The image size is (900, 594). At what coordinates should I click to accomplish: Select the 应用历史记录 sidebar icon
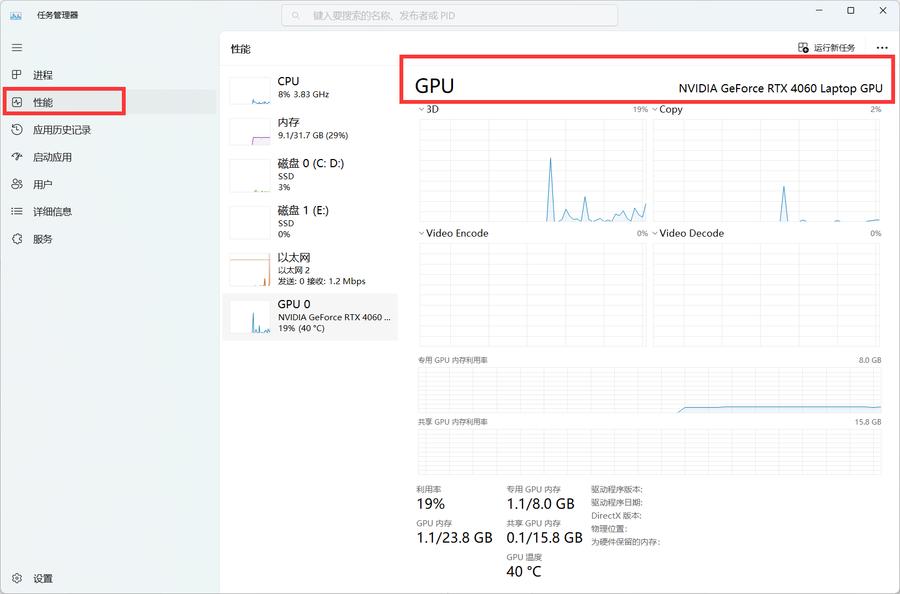pyautogui.click(x=17, y=130)
